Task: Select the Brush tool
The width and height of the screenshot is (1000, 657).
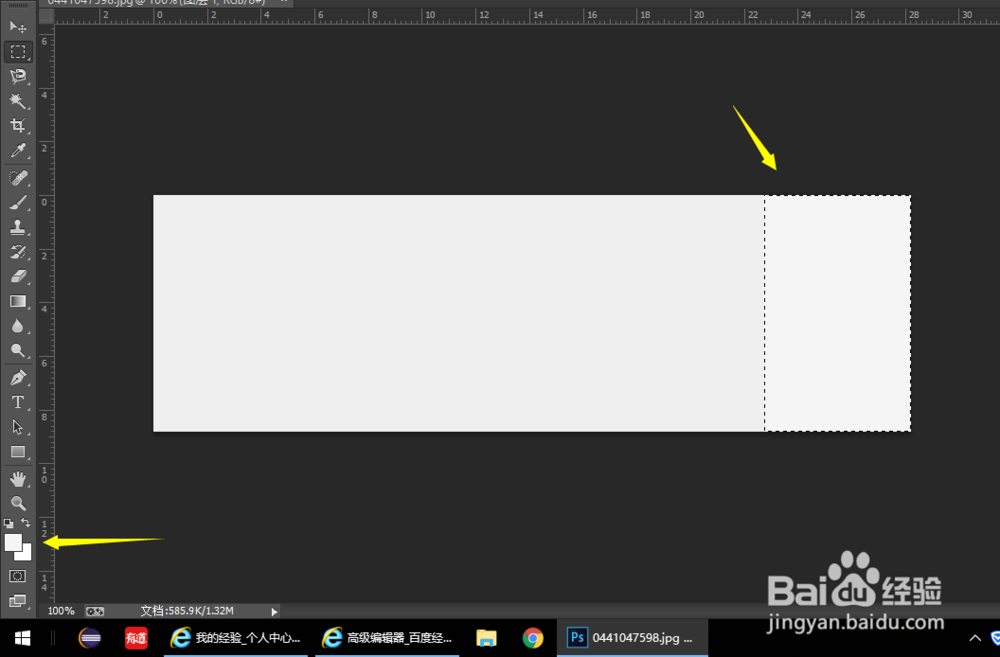Action: [x=18, y=202]
